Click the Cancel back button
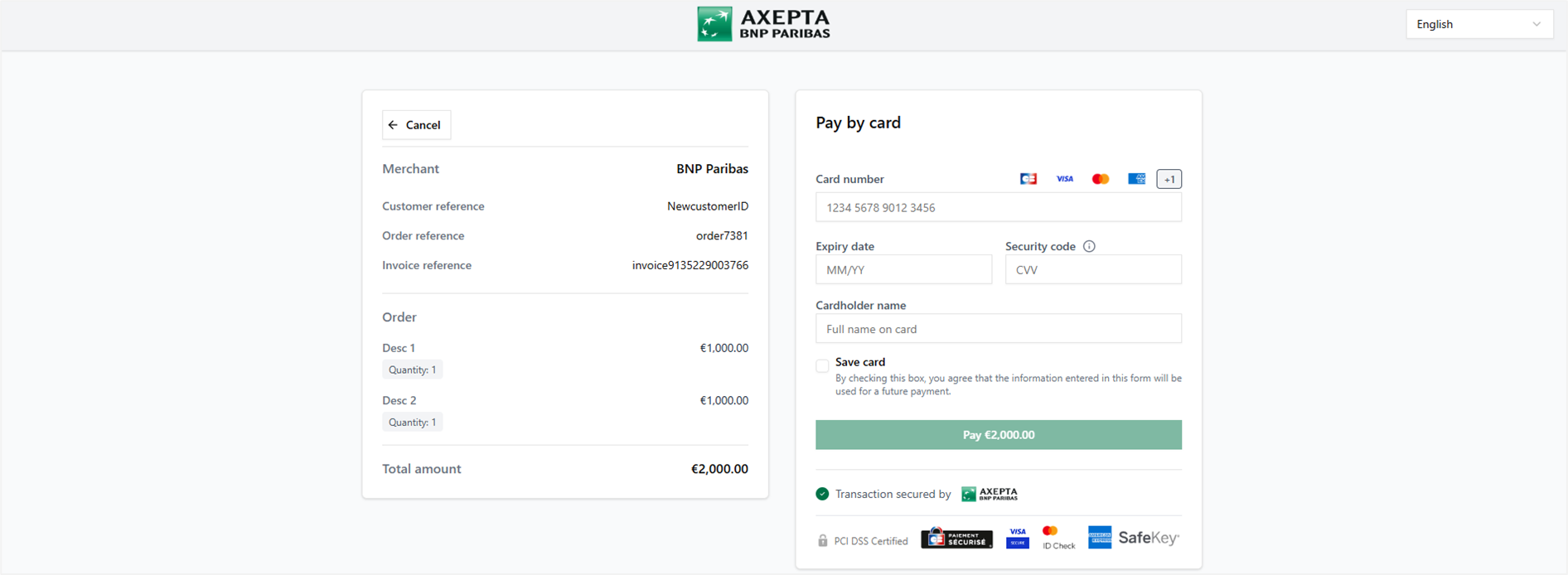Viewport: 1568px width, 575px height. (x=416, y=125)
